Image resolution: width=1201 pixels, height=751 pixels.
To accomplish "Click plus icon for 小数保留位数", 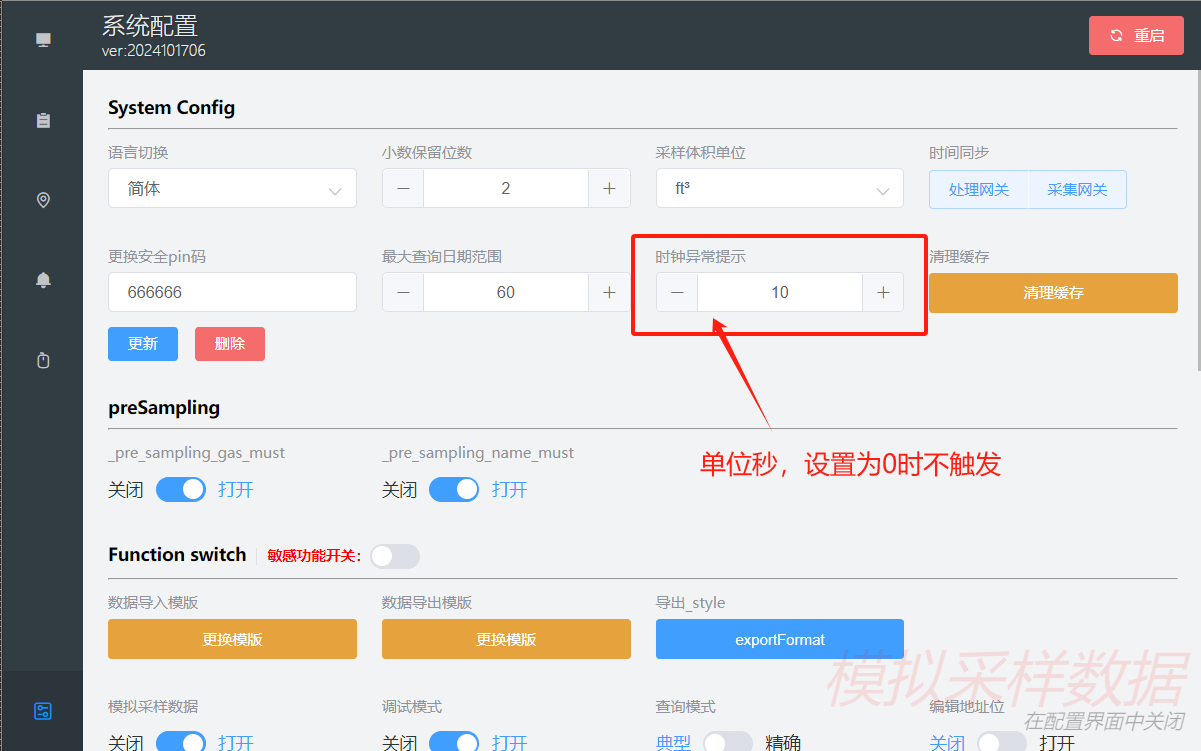I will tap(609, 188).
